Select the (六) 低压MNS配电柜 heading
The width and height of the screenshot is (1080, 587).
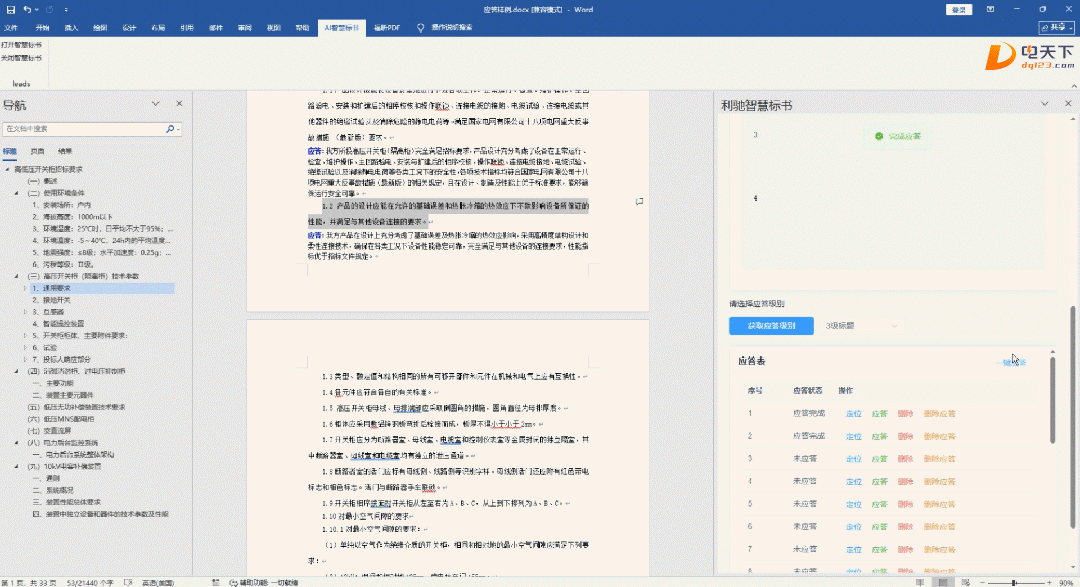[61, 419]
